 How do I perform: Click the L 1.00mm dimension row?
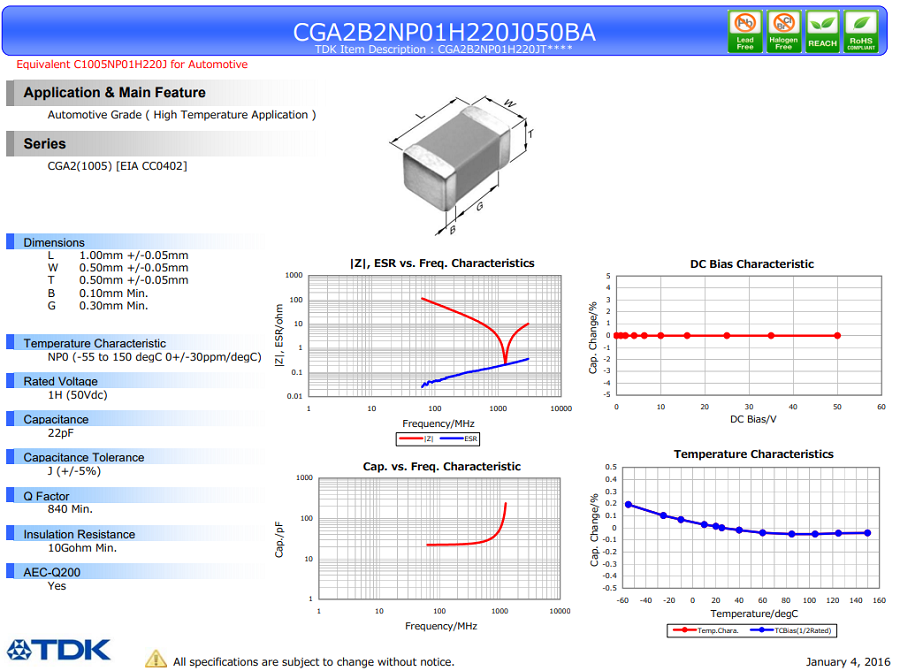tap(118, 255)
